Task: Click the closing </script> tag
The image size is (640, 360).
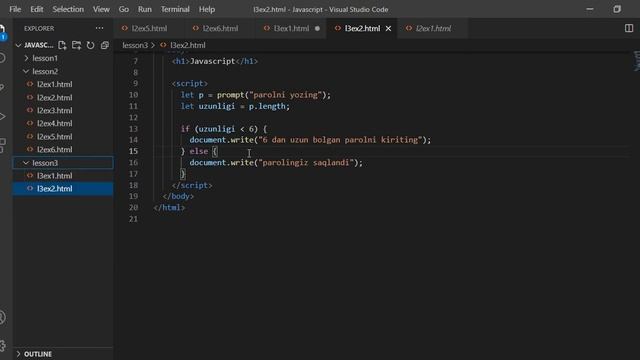Action: point(192,185)
